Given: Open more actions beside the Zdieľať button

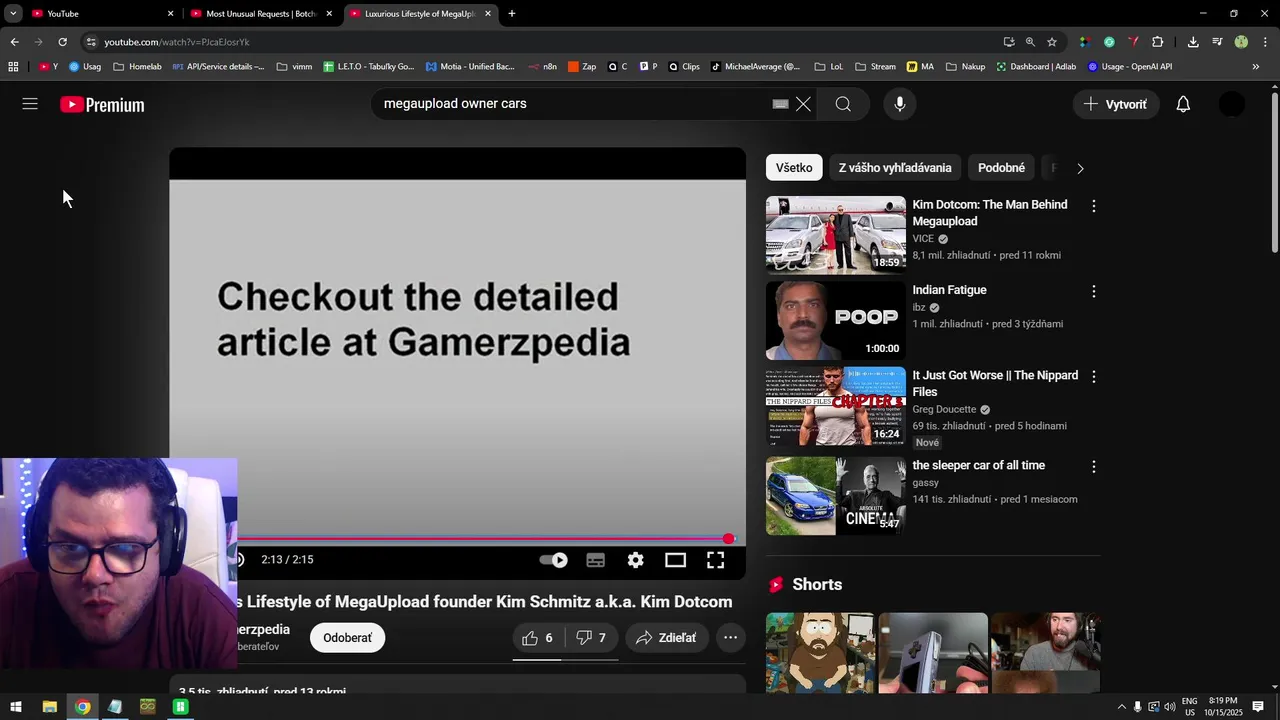Looking at the screenshot, I should pyautogui.click(x=731, y=638).
